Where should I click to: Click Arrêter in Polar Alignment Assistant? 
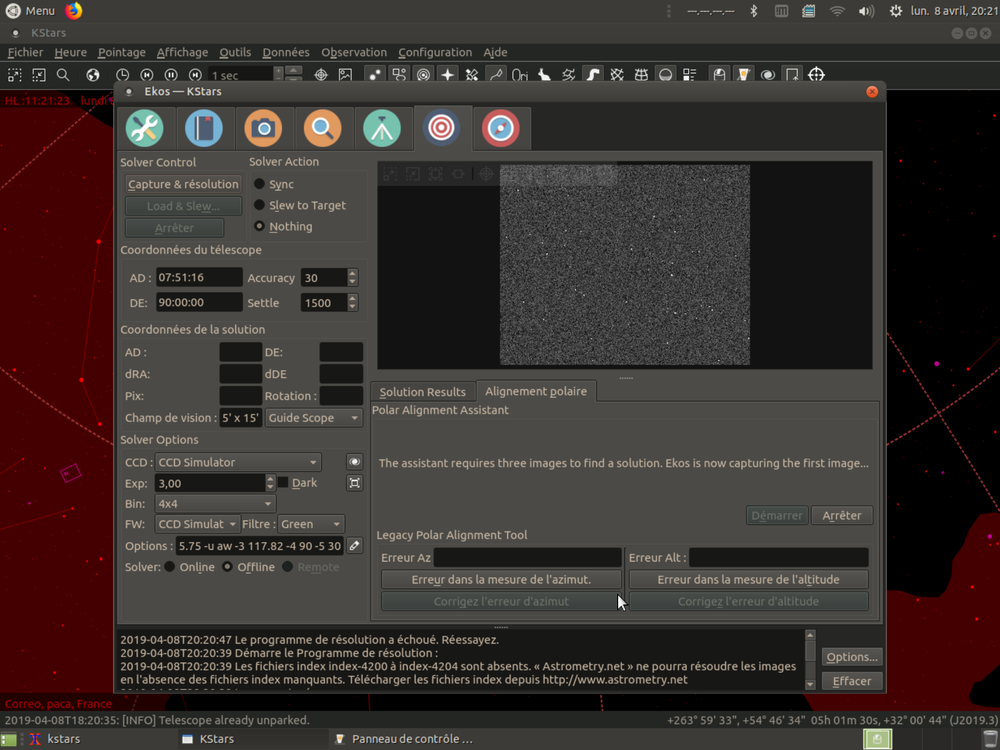coord(842,515)
